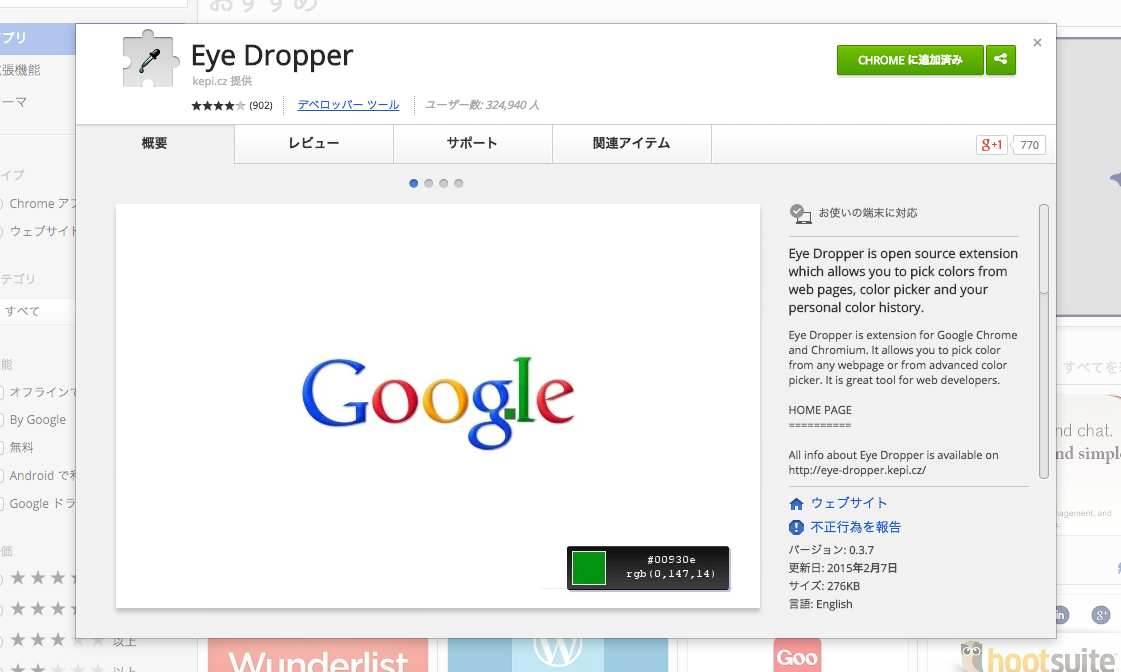
Task: Click the サイズ: 276KB text
Action: pyautogui.click(x=824, y=586)
